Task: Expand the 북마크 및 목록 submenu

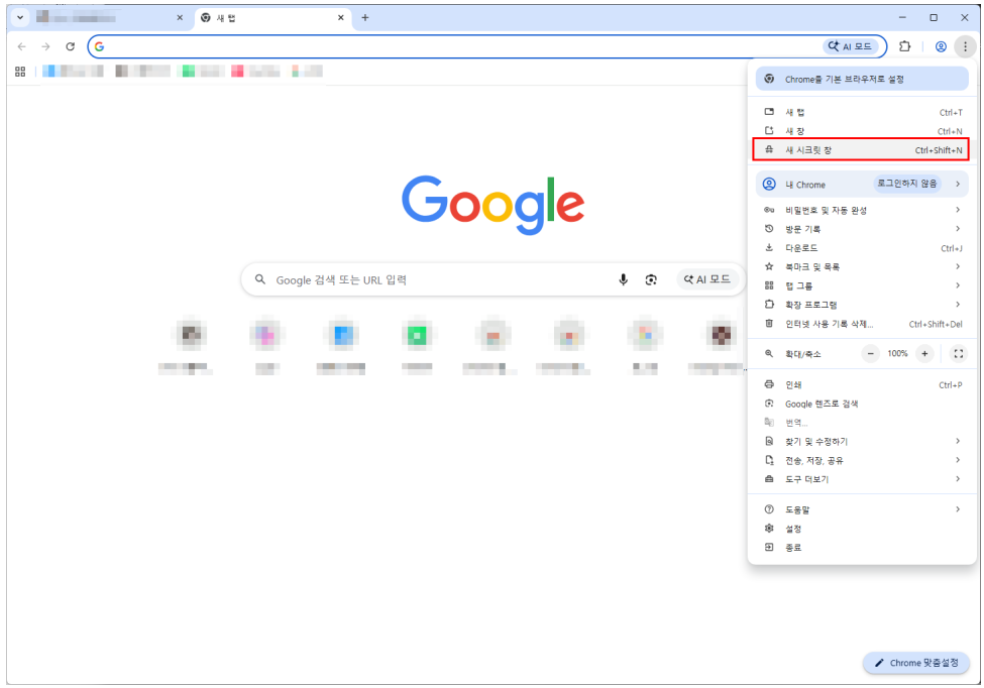Action: 861,267
